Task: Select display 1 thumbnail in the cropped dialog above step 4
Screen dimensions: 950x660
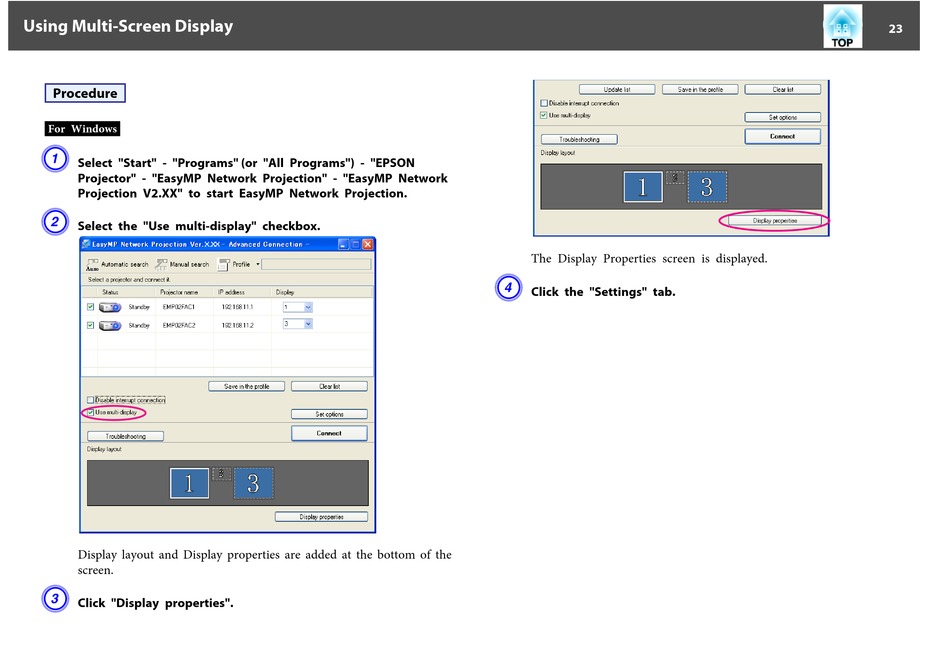Action: pos(643,187)
